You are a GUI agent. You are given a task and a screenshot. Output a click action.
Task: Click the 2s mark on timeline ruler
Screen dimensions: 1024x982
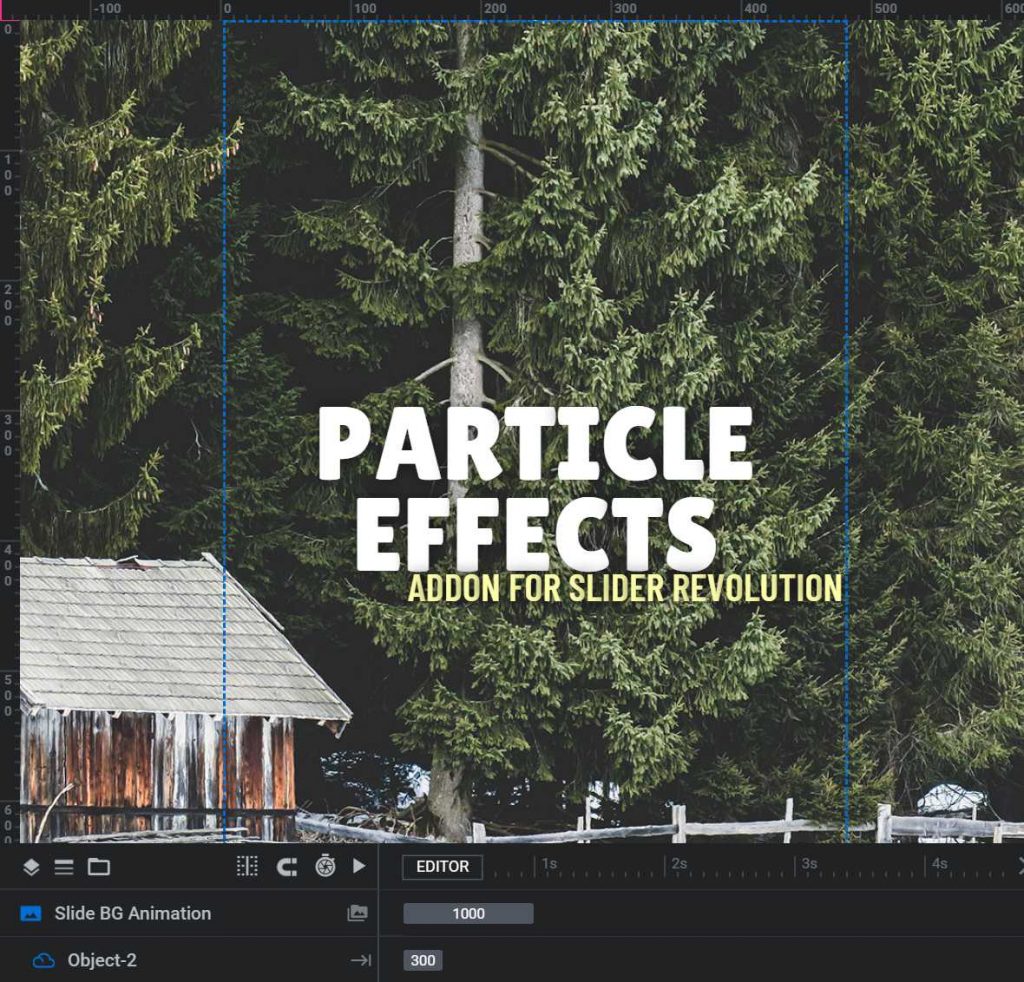678,863
